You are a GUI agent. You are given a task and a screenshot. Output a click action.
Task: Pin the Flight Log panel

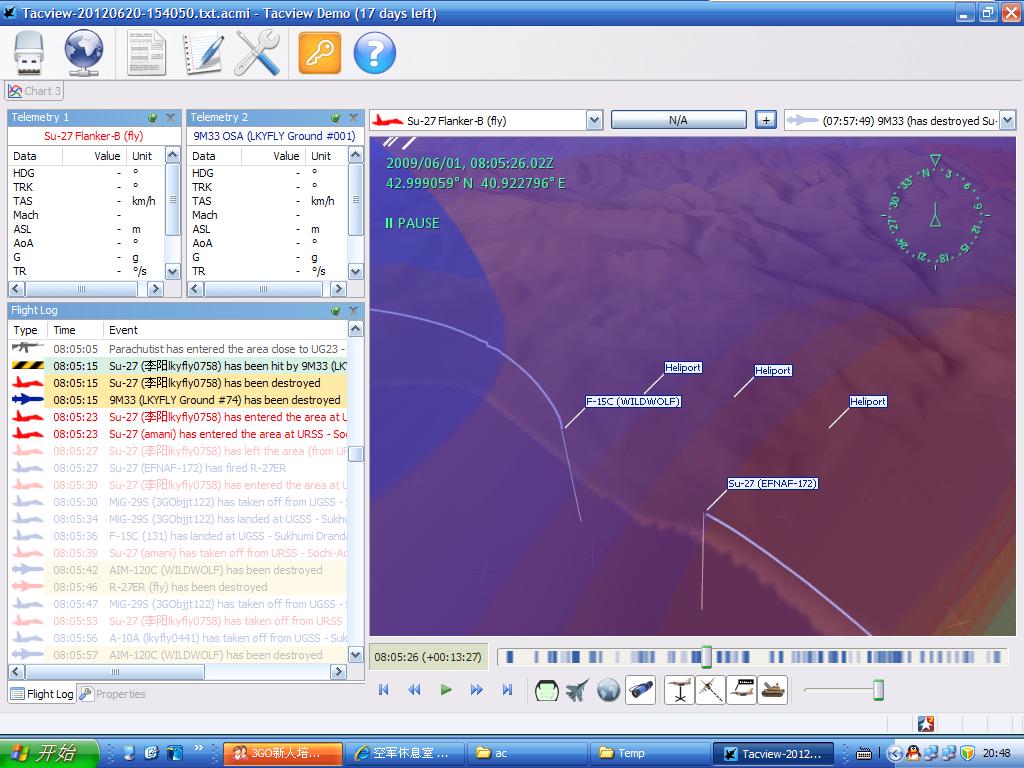click(x=336, y=311)
